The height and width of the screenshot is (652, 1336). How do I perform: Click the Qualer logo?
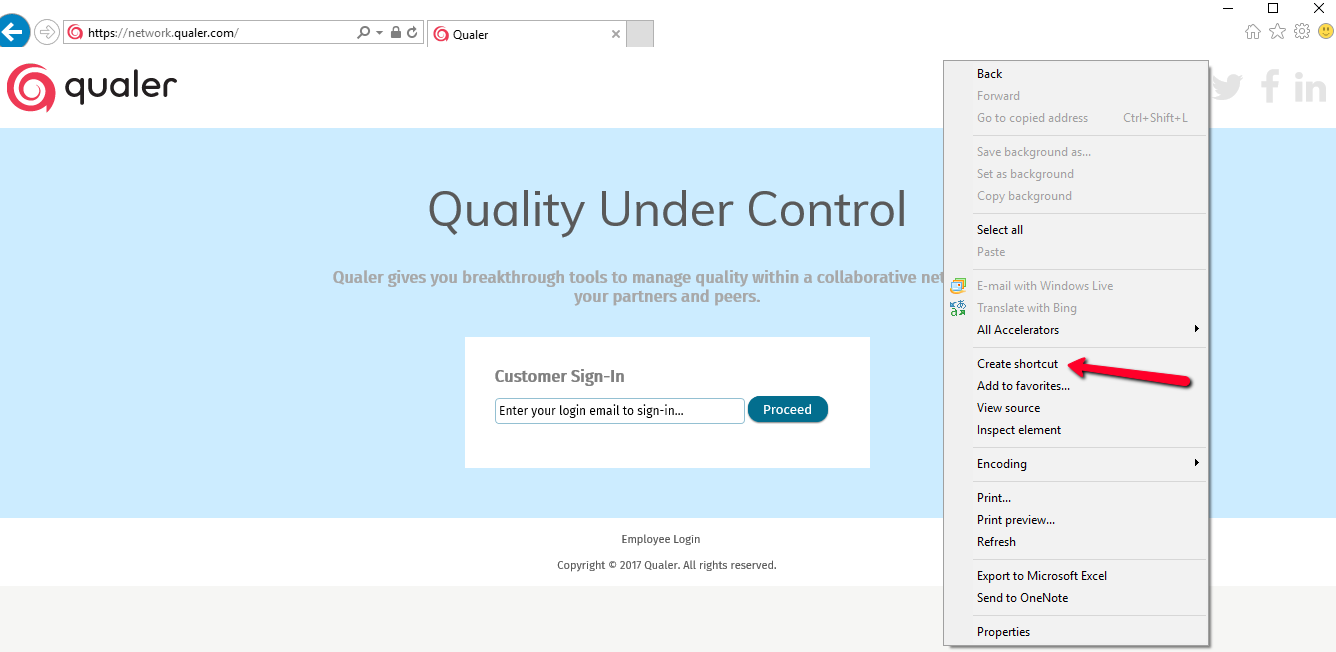pos(92,88)
